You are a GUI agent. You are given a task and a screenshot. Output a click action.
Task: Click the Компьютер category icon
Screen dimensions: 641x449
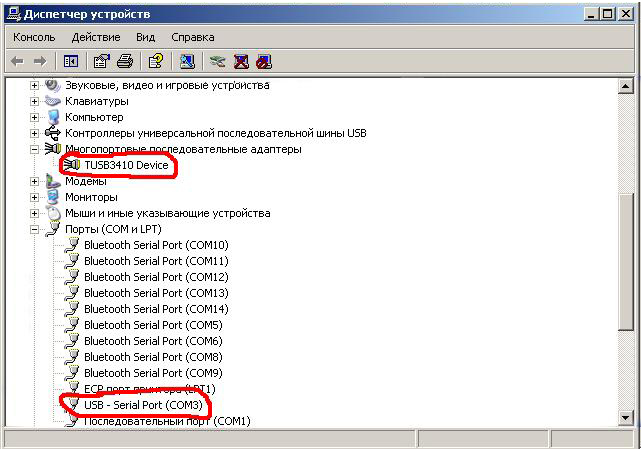(x=53, y=117)
